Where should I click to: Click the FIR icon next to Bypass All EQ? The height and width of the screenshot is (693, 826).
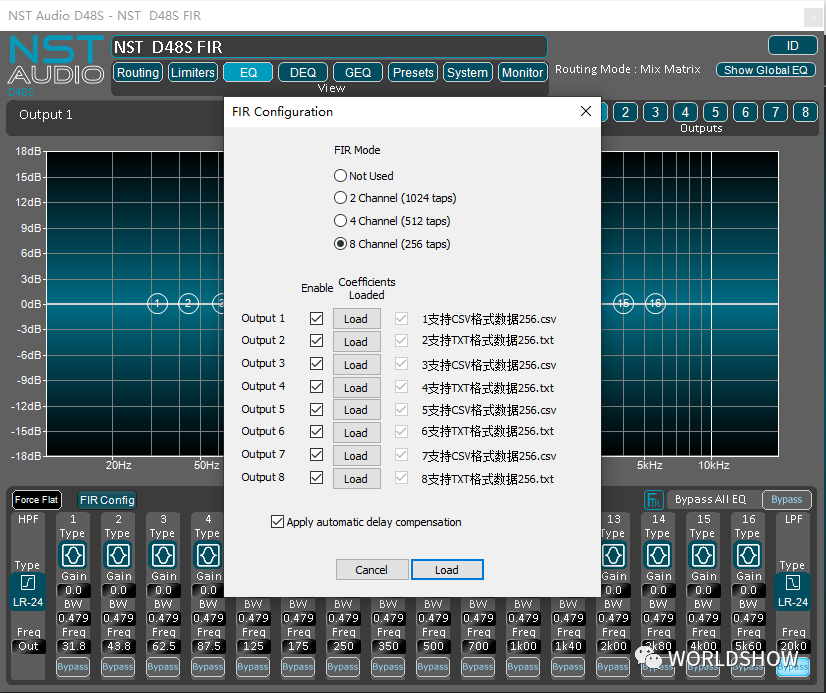(653, 500)
